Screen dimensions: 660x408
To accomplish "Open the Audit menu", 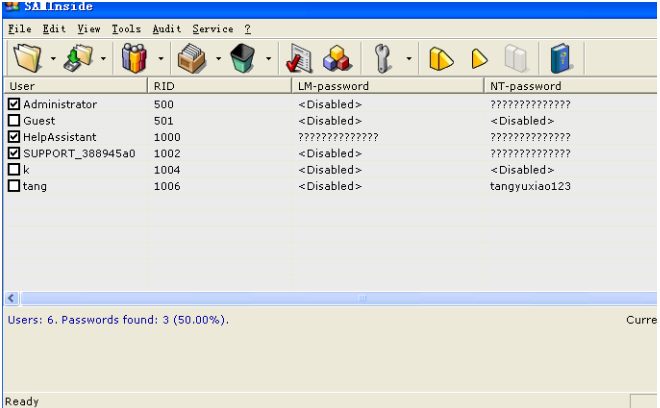I will (167, 29).
